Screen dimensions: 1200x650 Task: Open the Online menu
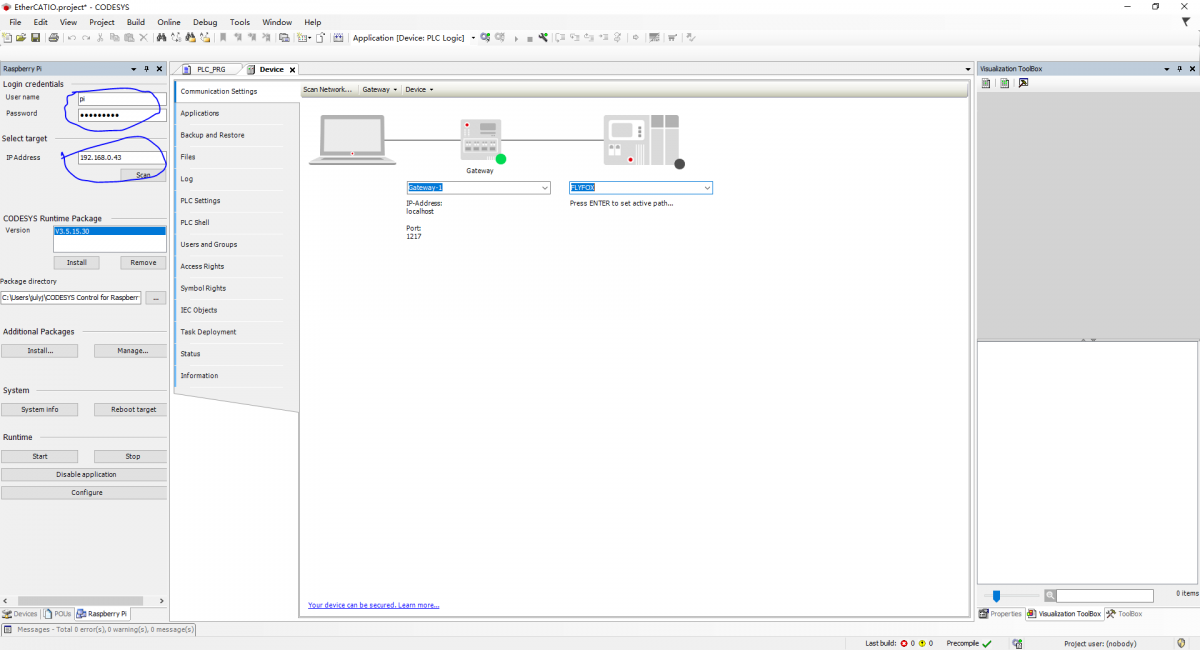tap(169, 22)
